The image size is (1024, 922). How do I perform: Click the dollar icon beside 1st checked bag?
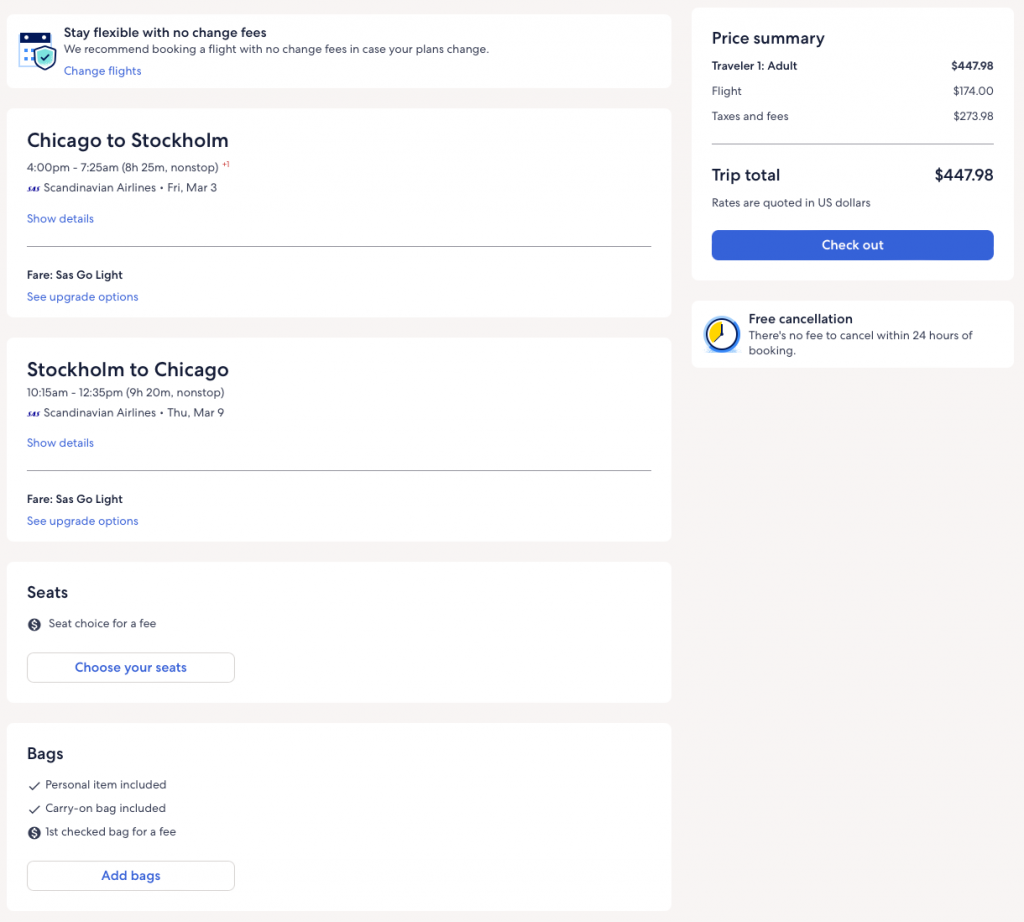click(35, 832)
